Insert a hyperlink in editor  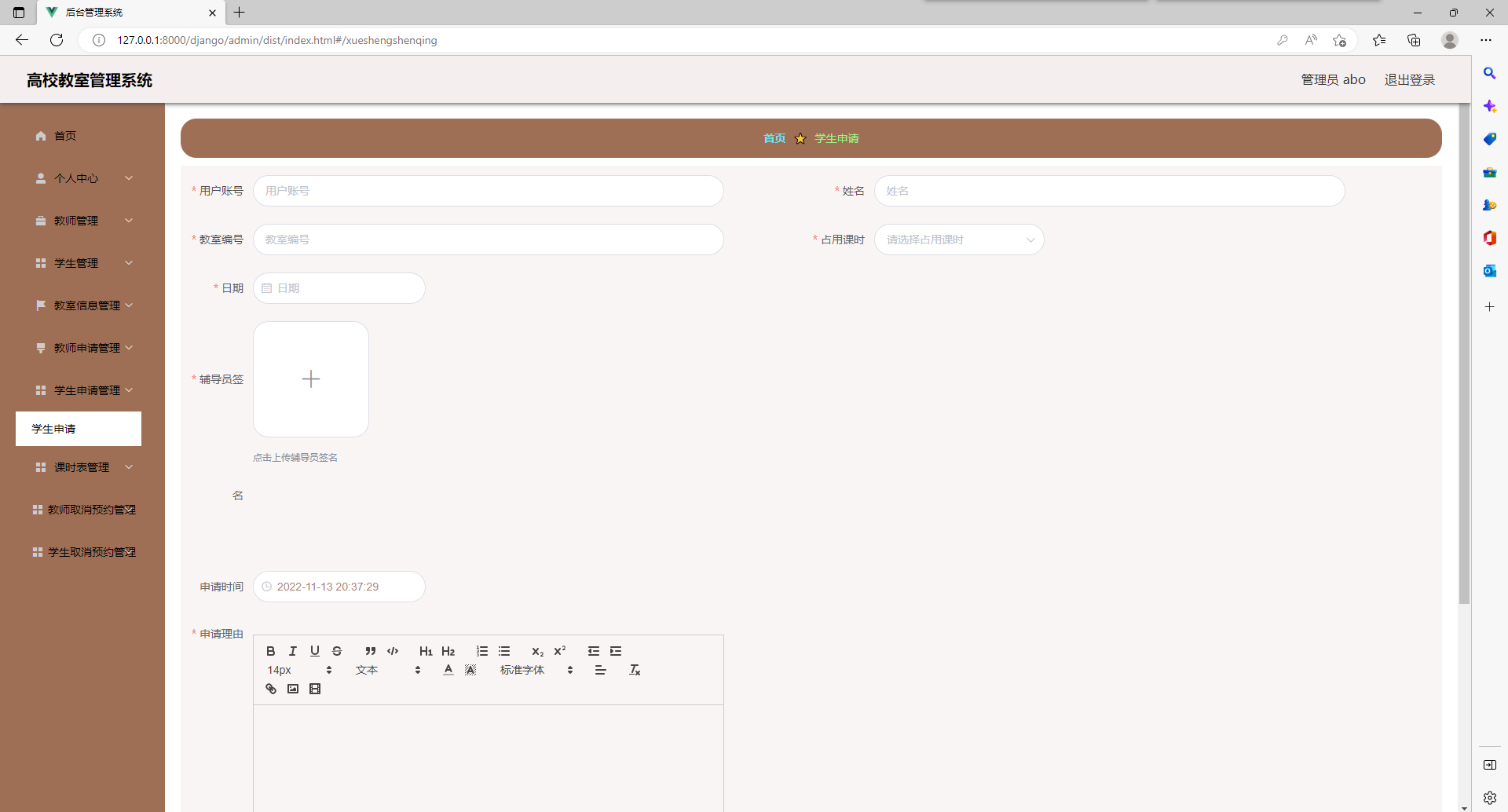(x=271, y=689)
